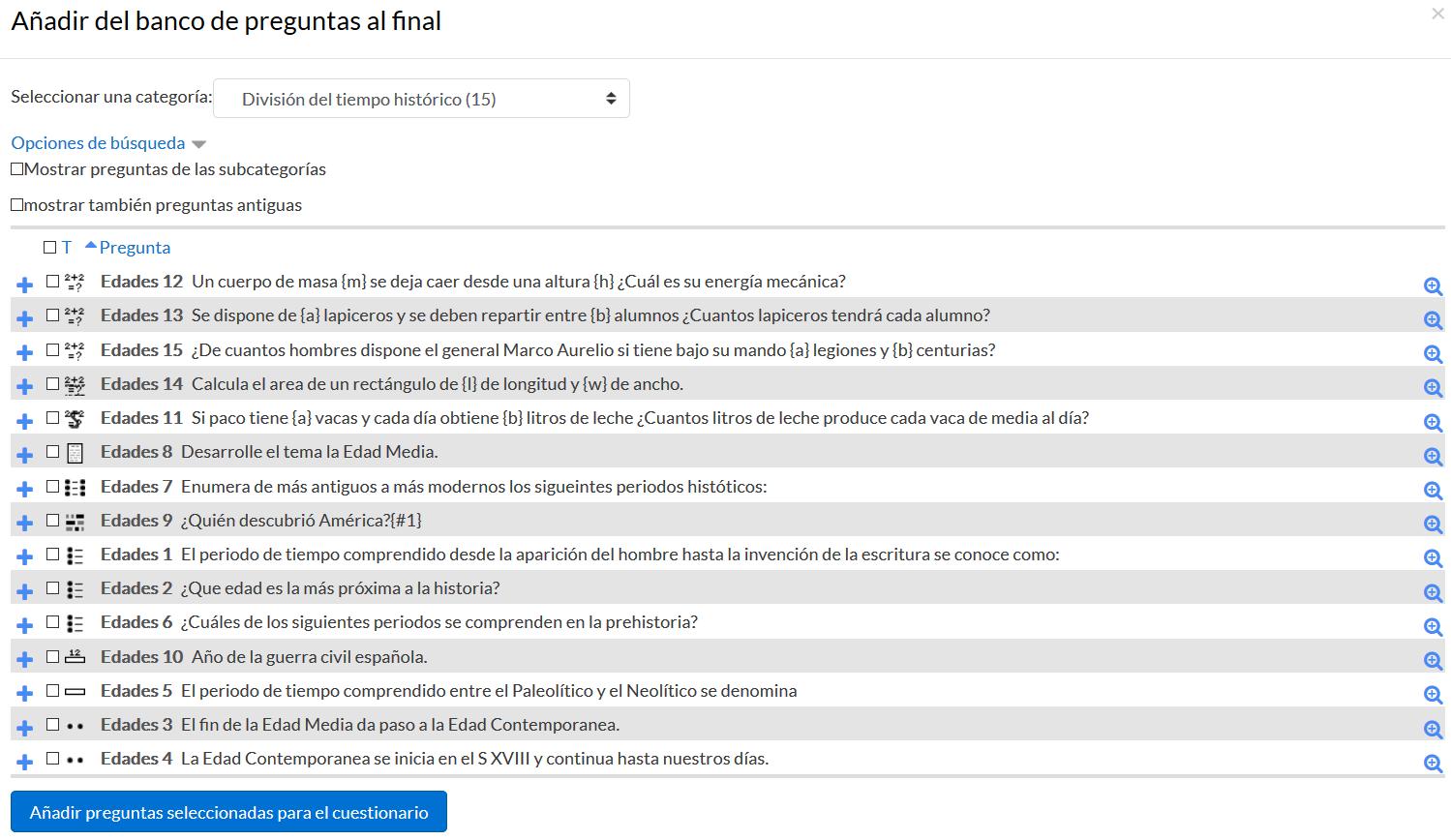Select the Edades 15 question checkbox
Screen dimensions: 1451x840
point(52,349)
